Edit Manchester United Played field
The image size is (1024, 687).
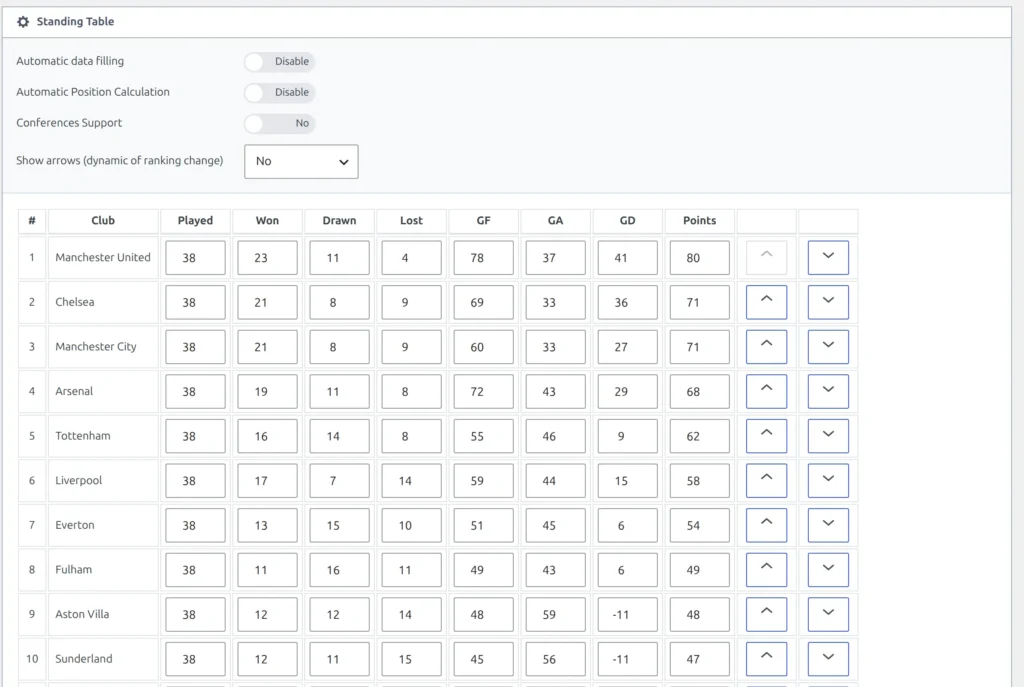click(x=195, y=257)
